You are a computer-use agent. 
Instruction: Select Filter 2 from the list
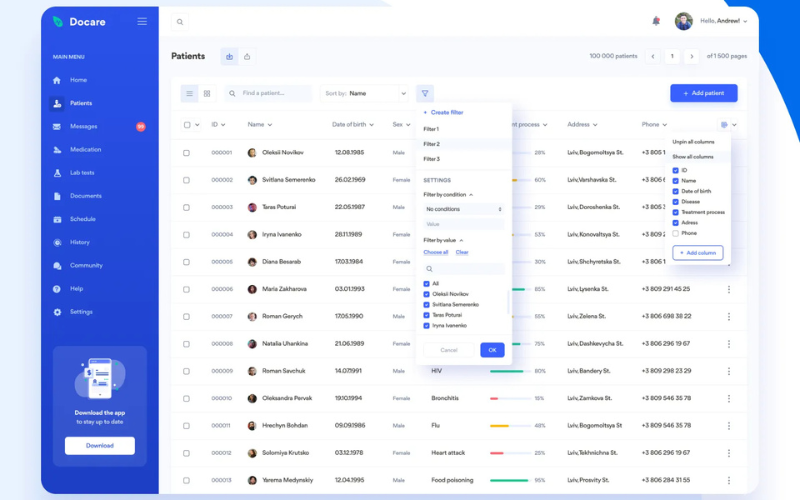click(x=432, y=144)
